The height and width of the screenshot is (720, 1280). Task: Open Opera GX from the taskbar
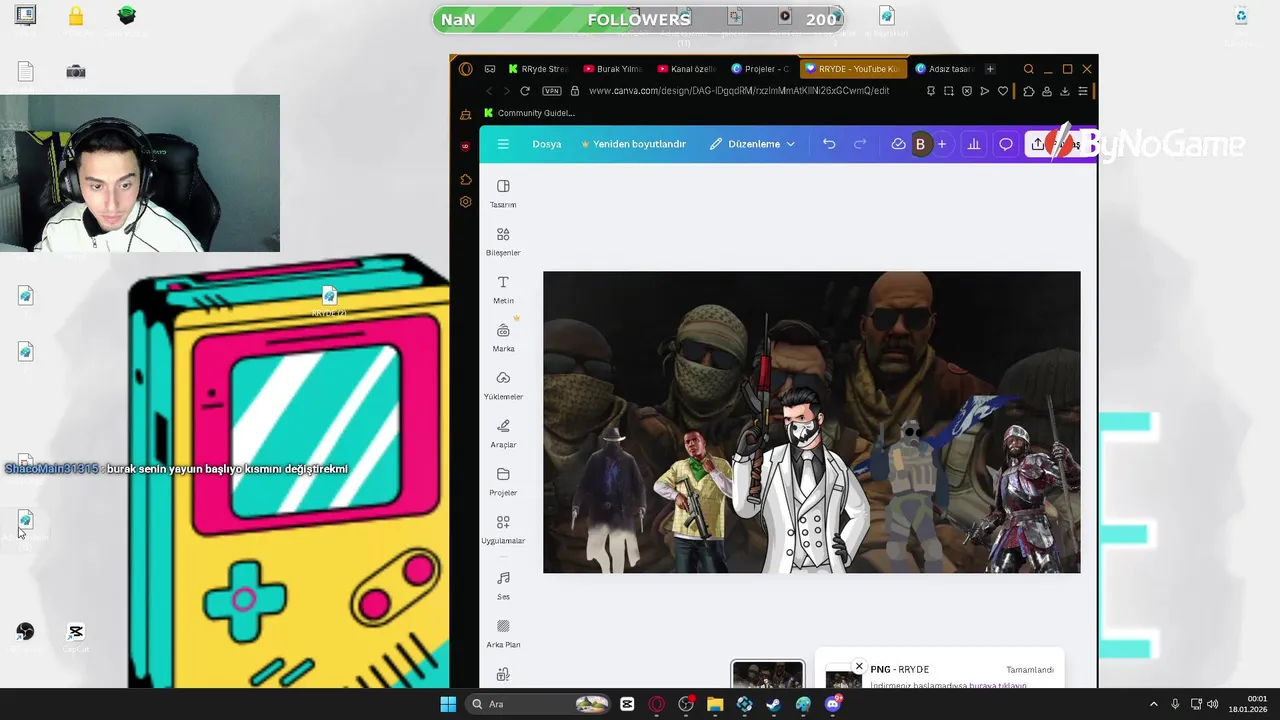click(x=656, y=704)
